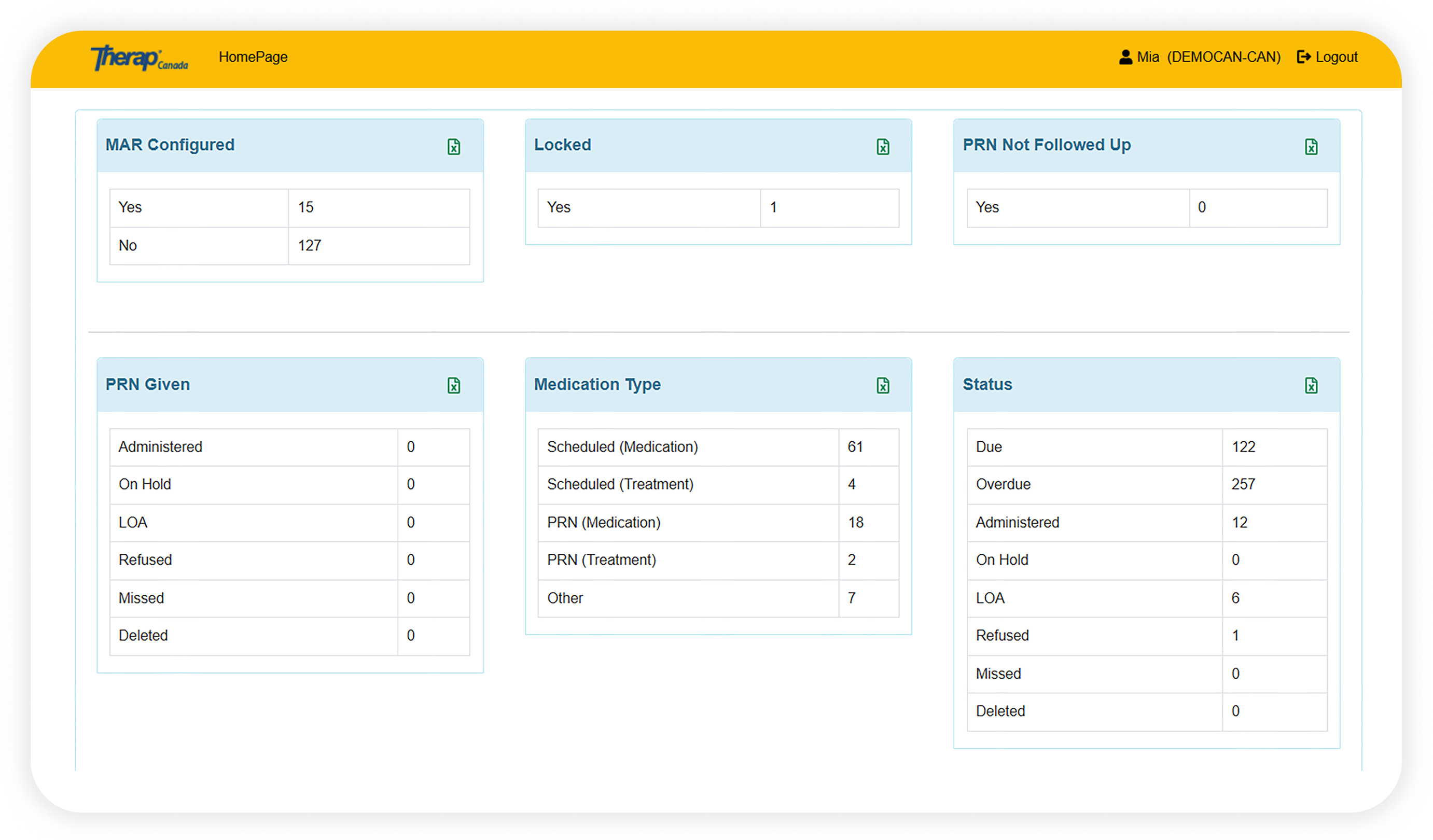Click the Mia (DEMOCAN-CAN) user name
Viewport: 1433px width, 840px height.
1209,57
